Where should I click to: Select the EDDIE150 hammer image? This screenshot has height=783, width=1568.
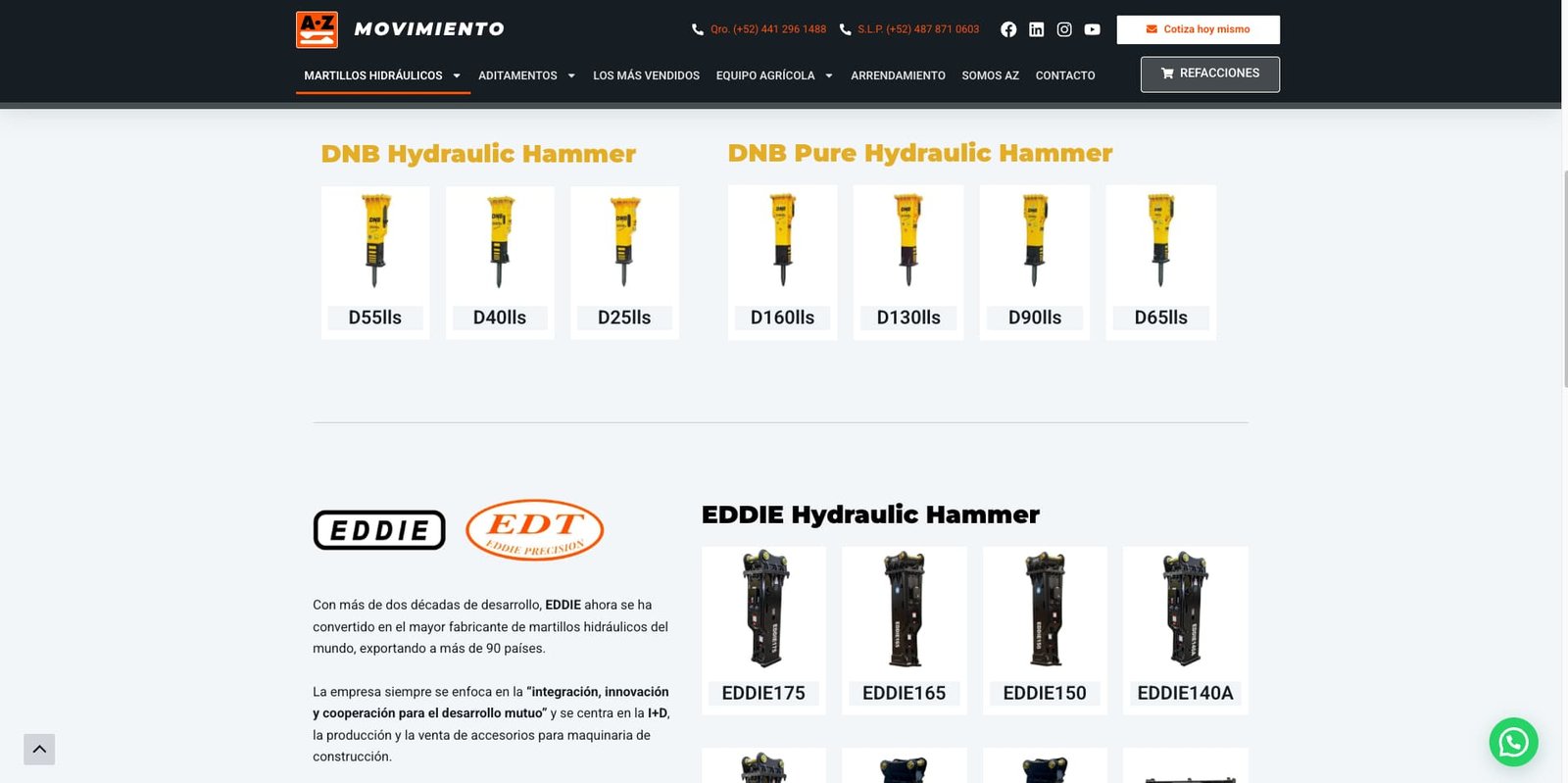(x=1045, y=609)
